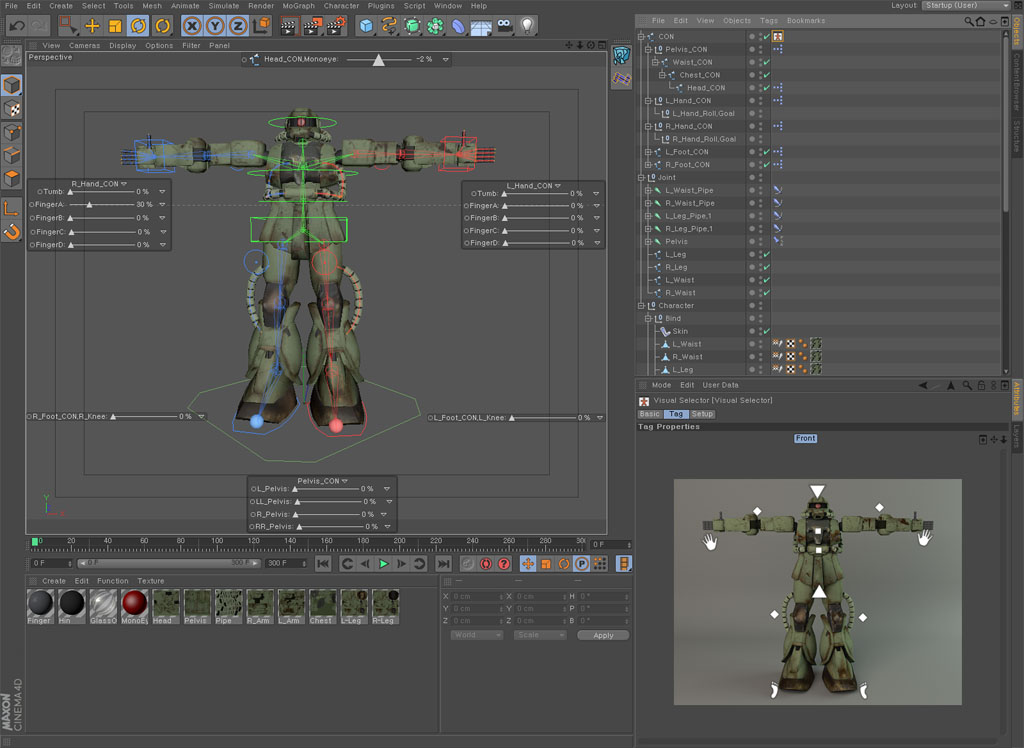Open the Scale mode dropdown
Viewport: 1024px width, 748px height.
tap(539, 636)
